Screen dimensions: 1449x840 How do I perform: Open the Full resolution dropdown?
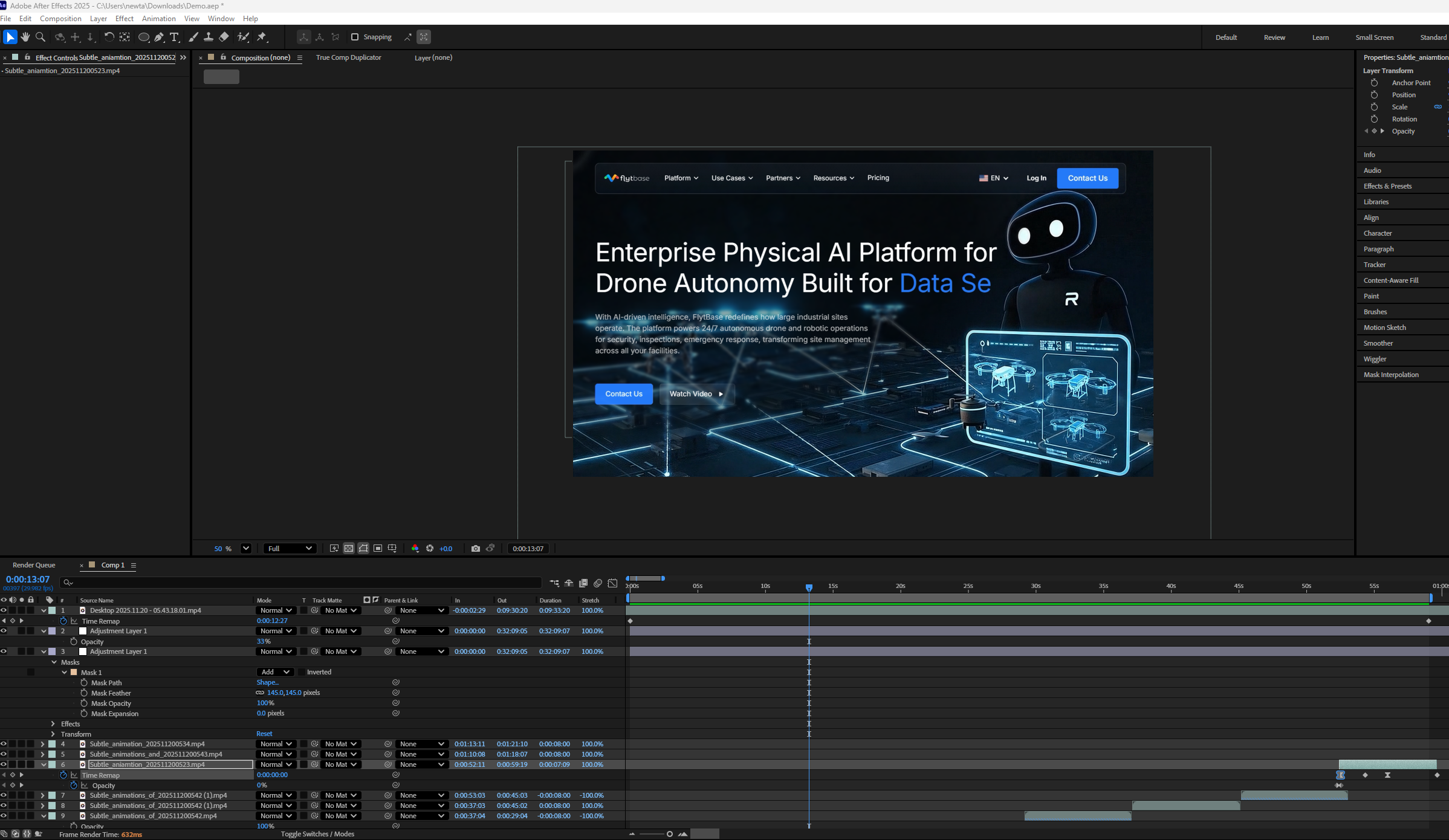[290, 549]
